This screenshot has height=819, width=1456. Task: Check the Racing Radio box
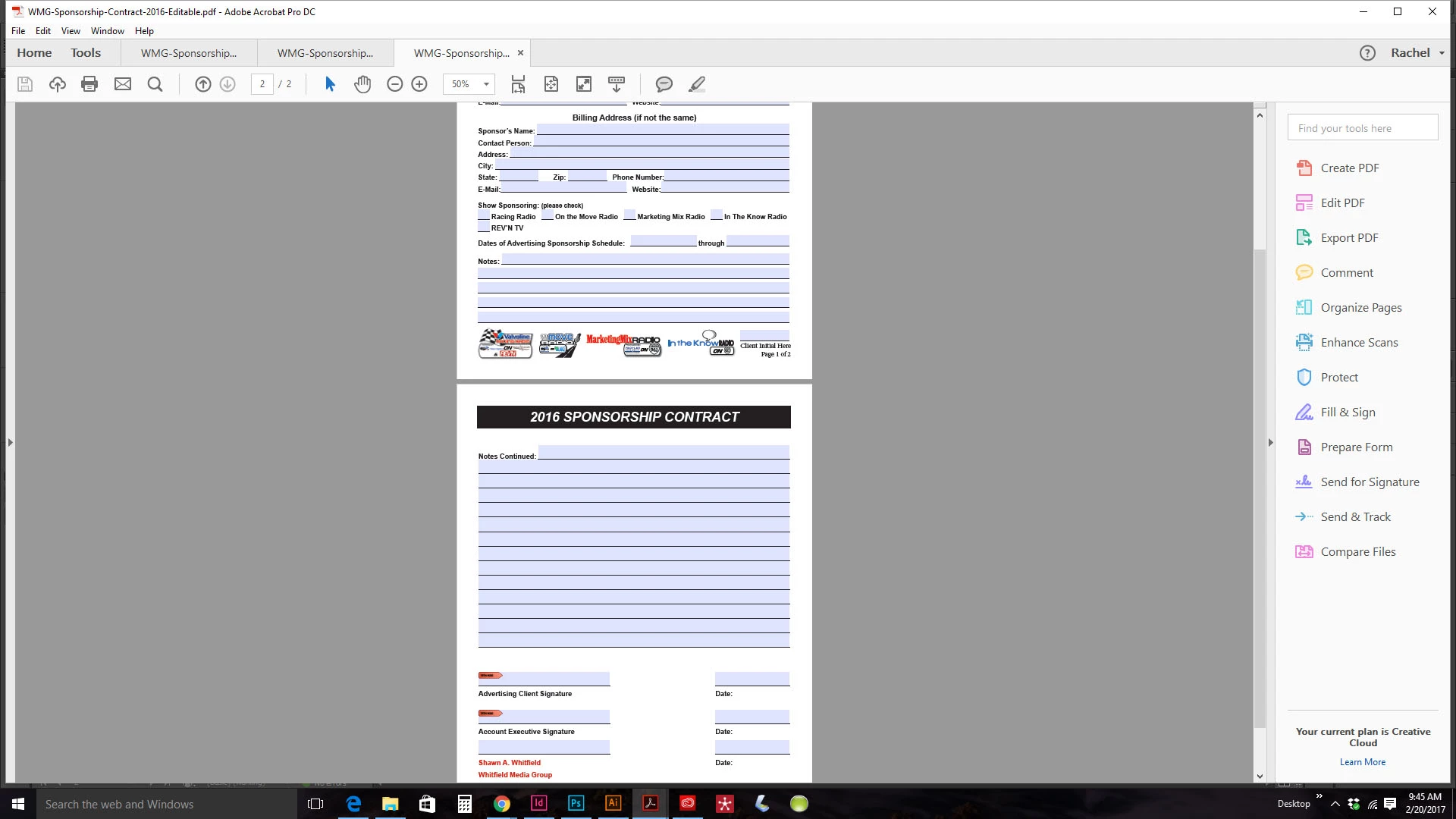483,215
